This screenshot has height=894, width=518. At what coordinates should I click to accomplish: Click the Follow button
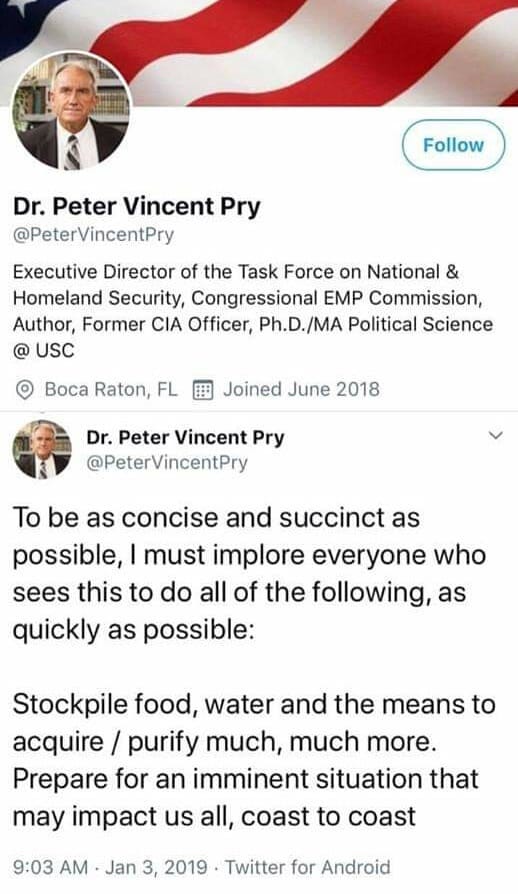click(x=454, y=145)
